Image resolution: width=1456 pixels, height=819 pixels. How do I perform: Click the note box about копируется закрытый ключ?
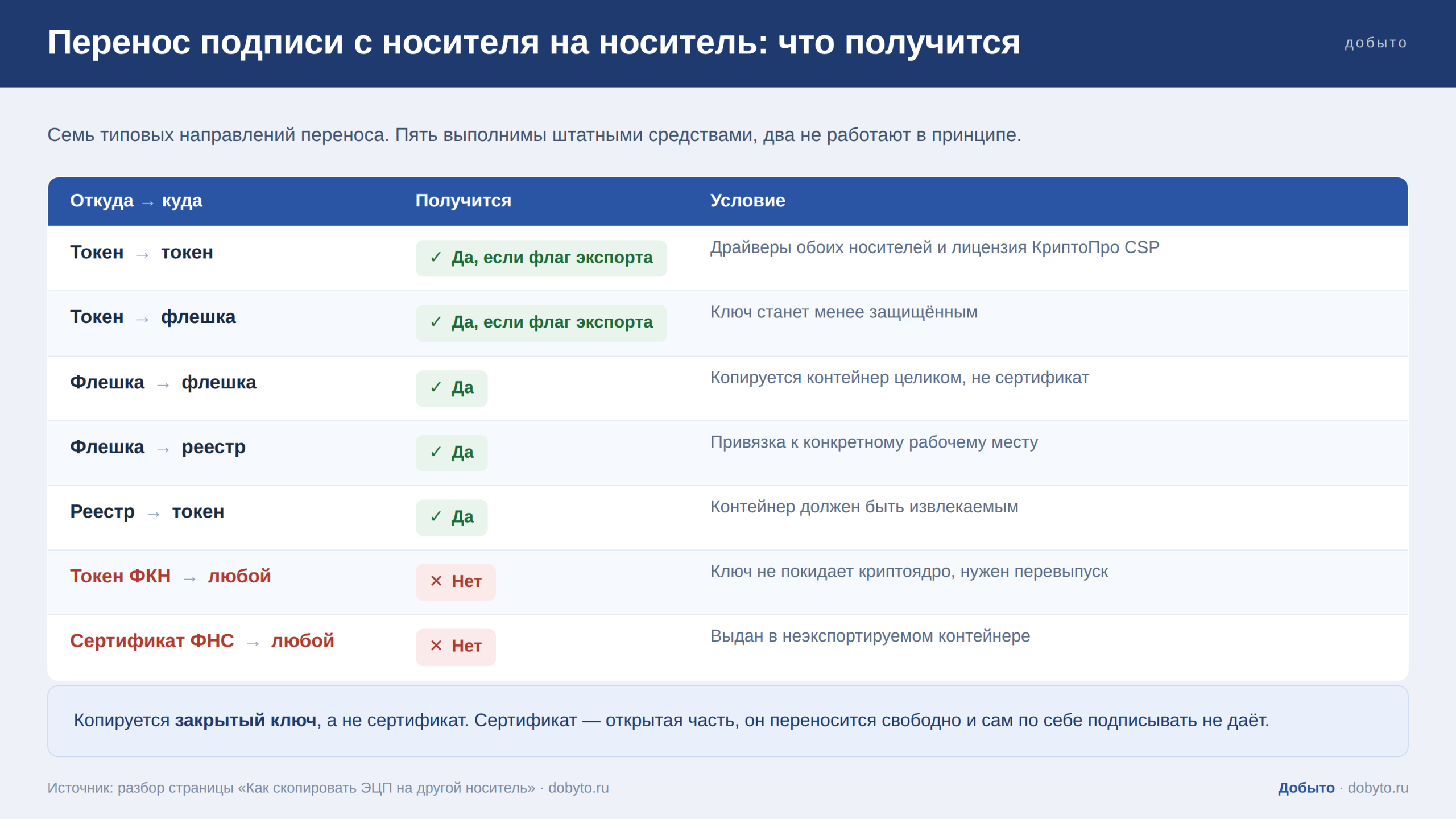728,721
